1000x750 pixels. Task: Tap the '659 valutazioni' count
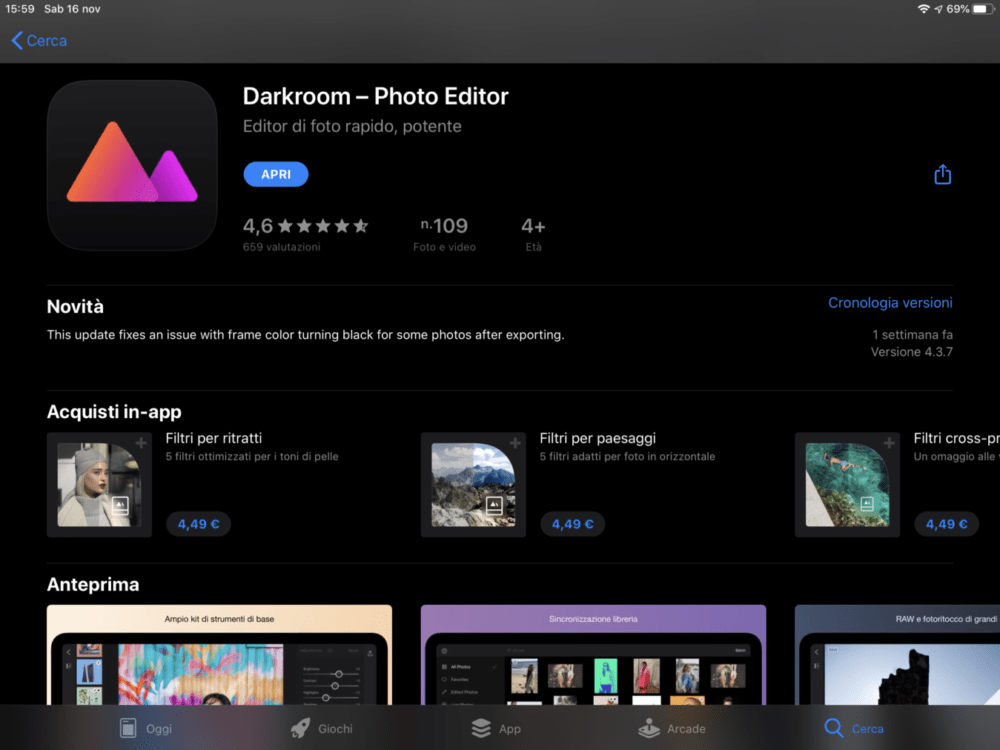(x=281, y=247)
